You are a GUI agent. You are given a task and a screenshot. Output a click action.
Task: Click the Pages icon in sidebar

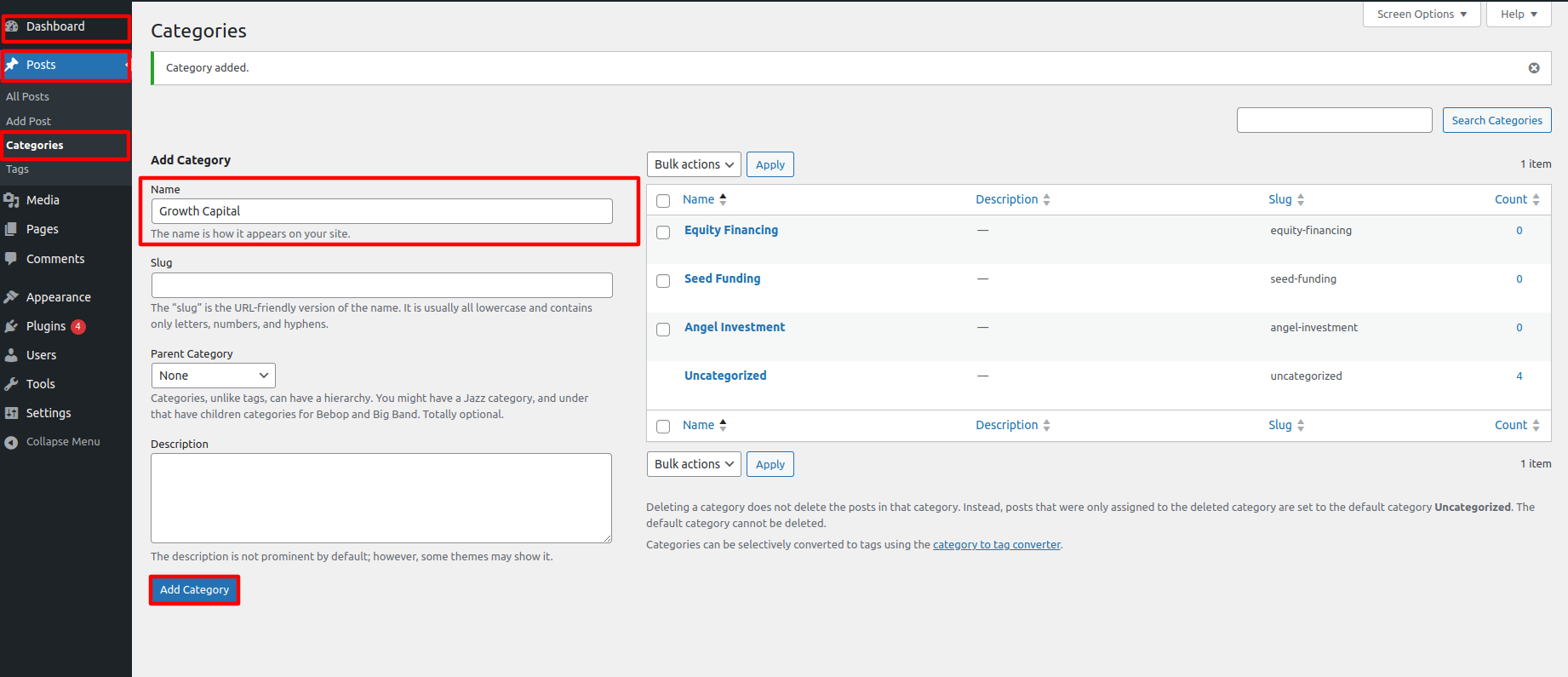tap(11, 229)
